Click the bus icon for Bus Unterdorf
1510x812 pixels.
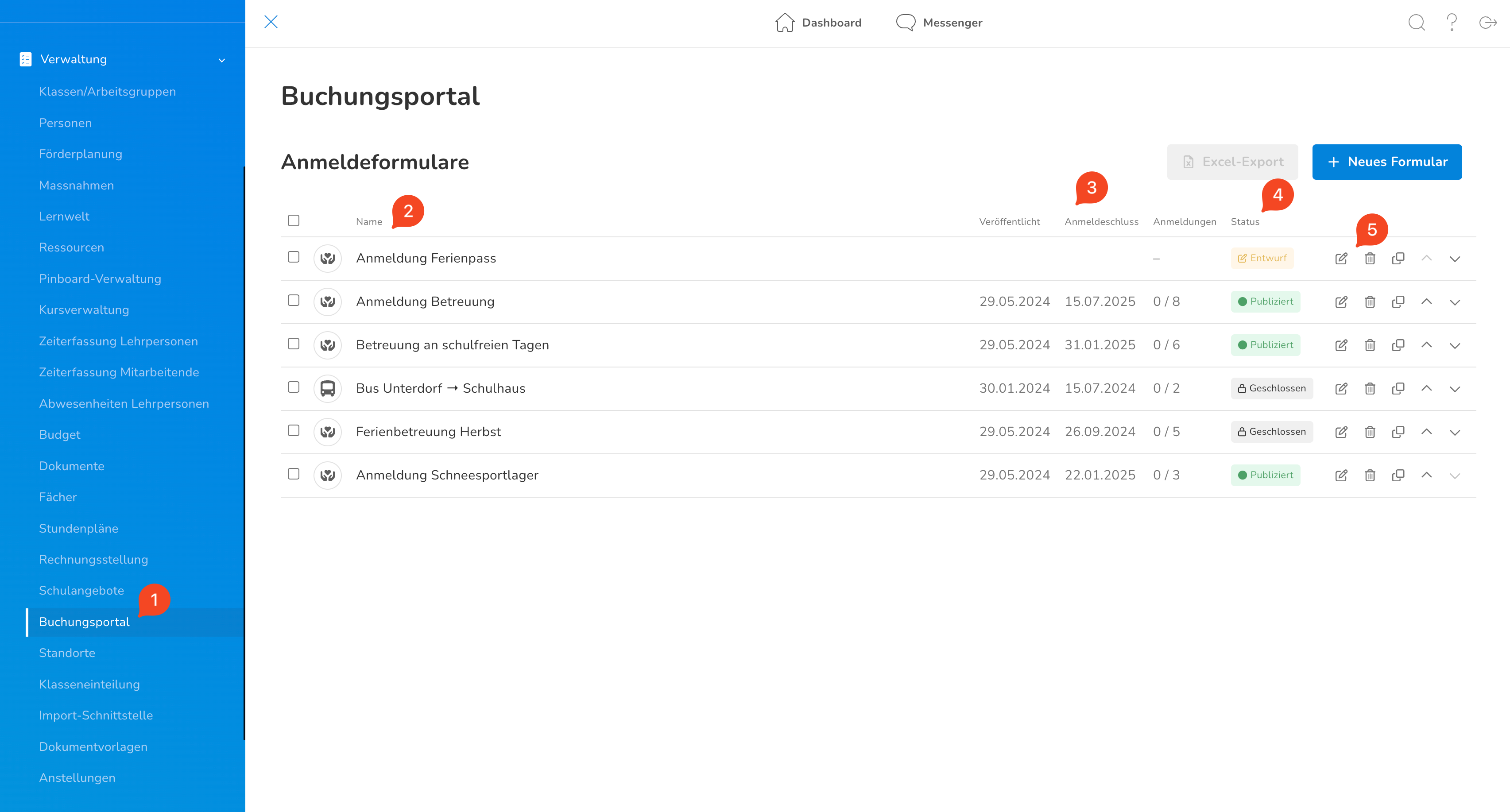coord(328,388)
